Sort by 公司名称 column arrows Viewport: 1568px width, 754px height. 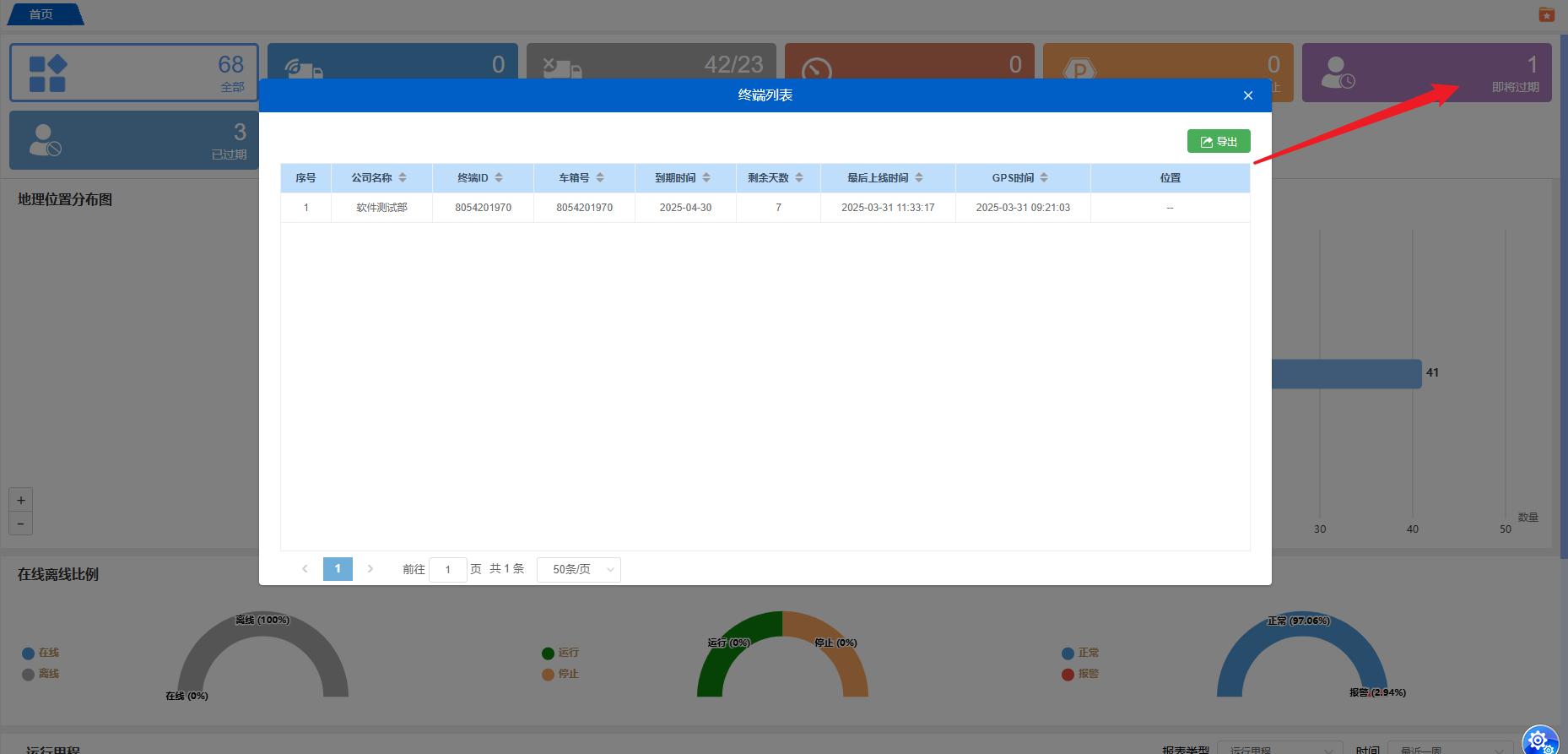click(403, 178)
